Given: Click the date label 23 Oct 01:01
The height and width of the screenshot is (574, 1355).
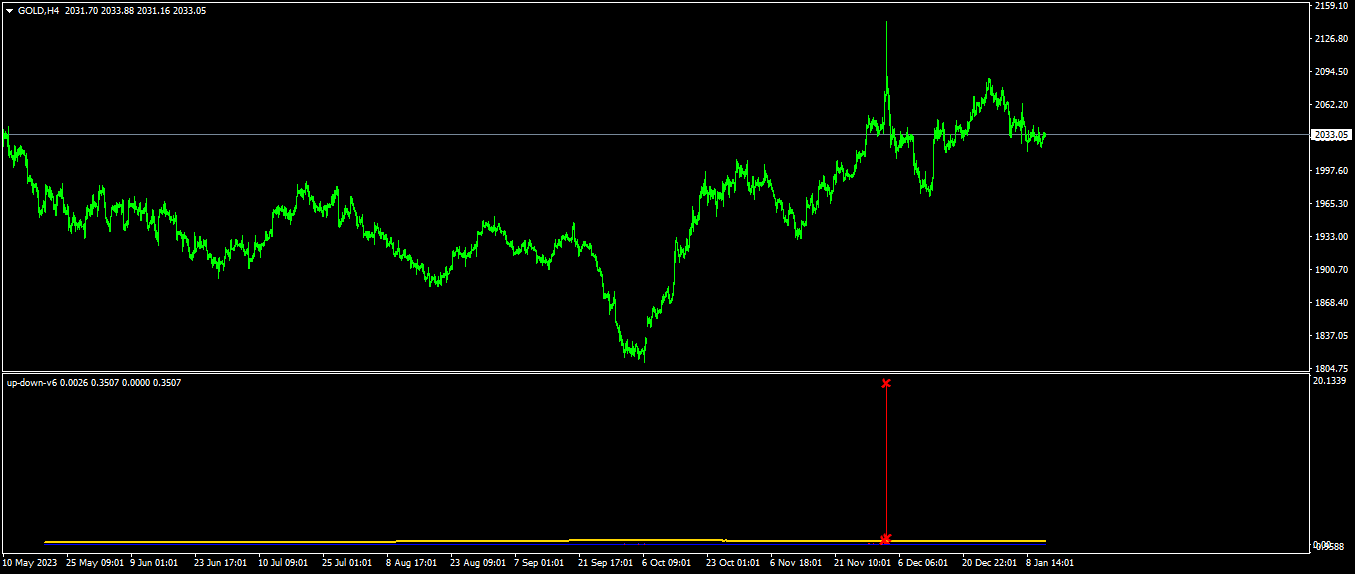Looking at the screenshot, I should [734, 563].
